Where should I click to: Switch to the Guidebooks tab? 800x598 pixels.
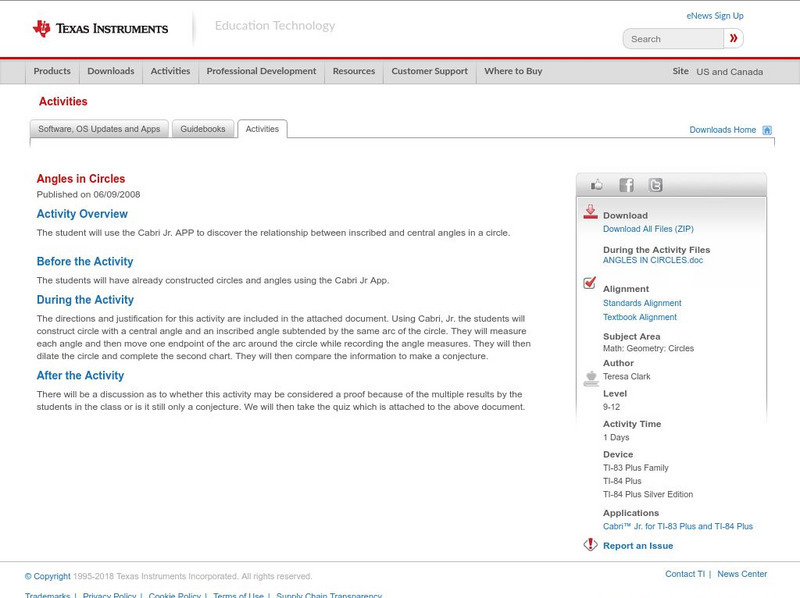click(x=203, y=129)
